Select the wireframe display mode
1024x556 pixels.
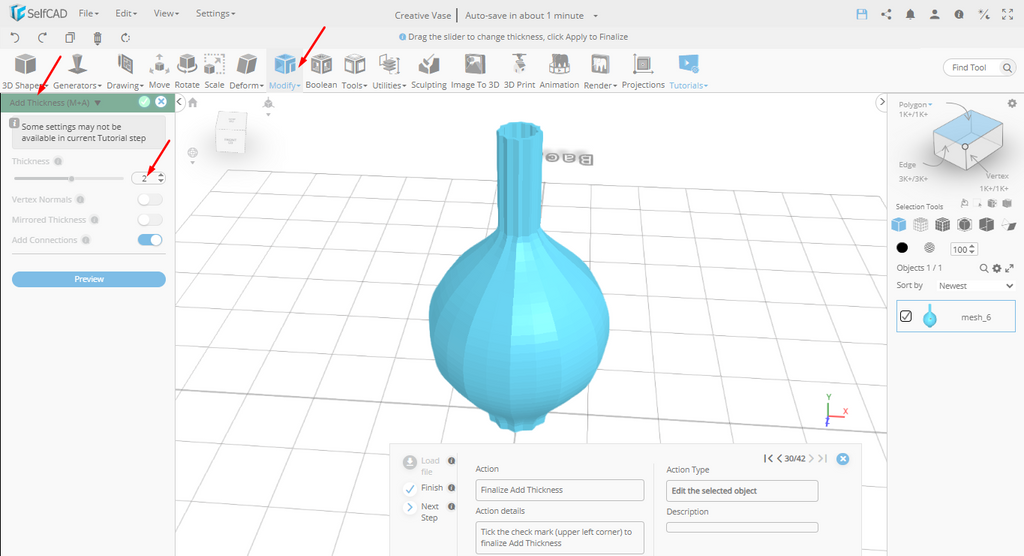[x=921, y=225]
